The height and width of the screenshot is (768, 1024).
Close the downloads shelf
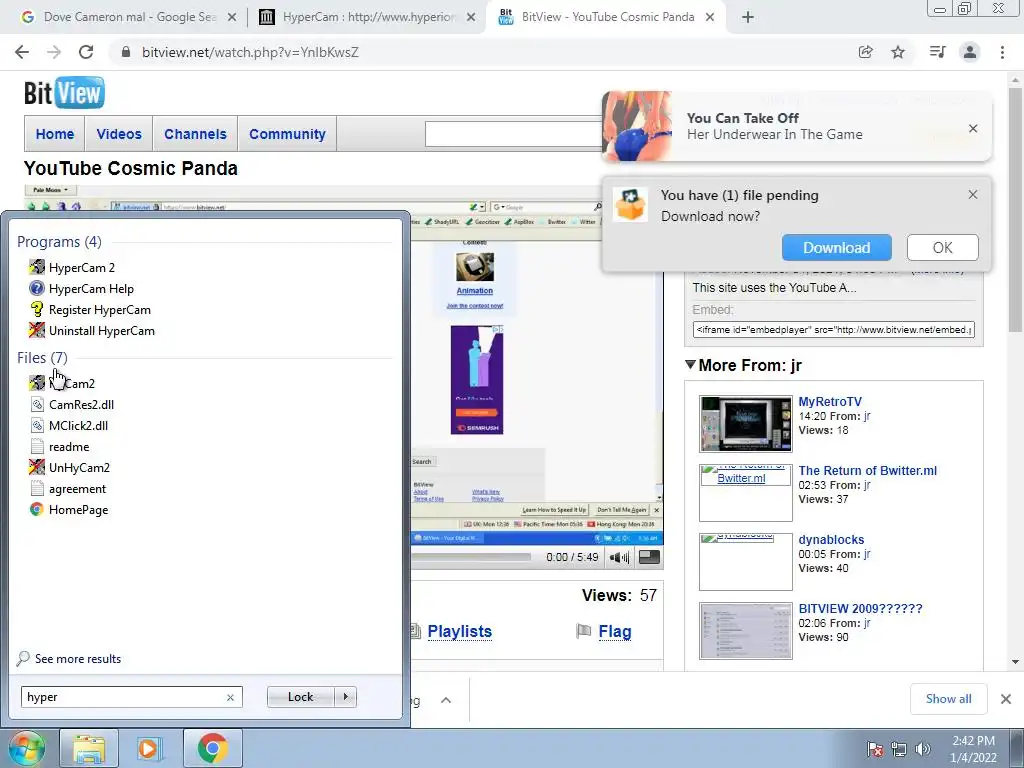(1006, 699)
